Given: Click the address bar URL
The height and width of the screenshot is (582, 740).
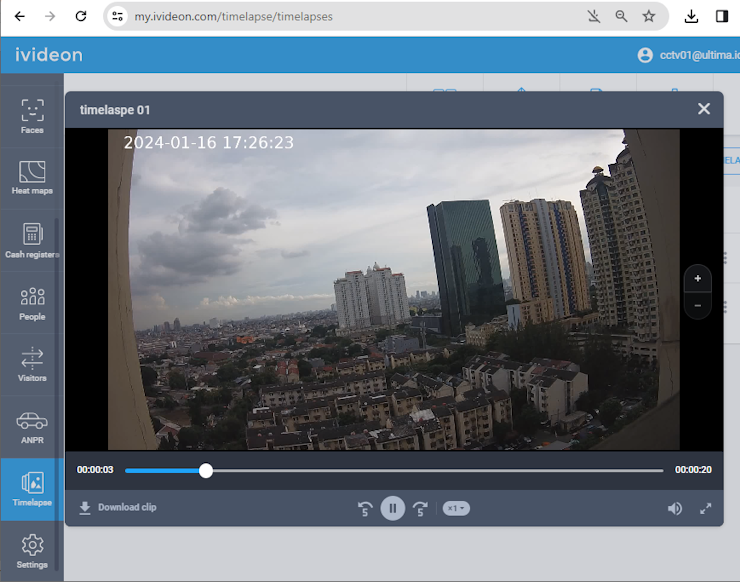Looking at the screenshot, I should click(234, 17).
